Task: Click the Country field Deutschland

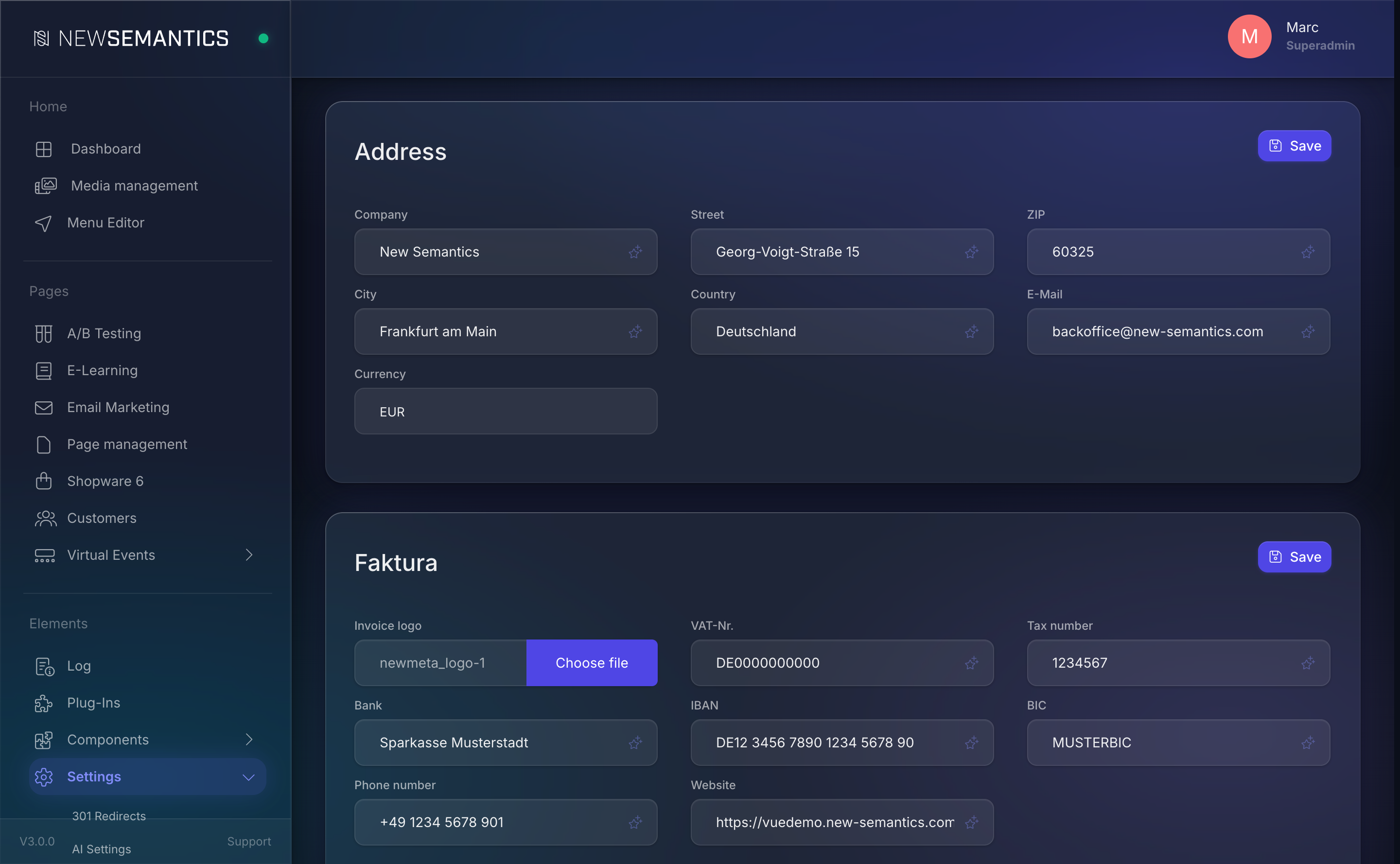Action: tap(842, 331)
